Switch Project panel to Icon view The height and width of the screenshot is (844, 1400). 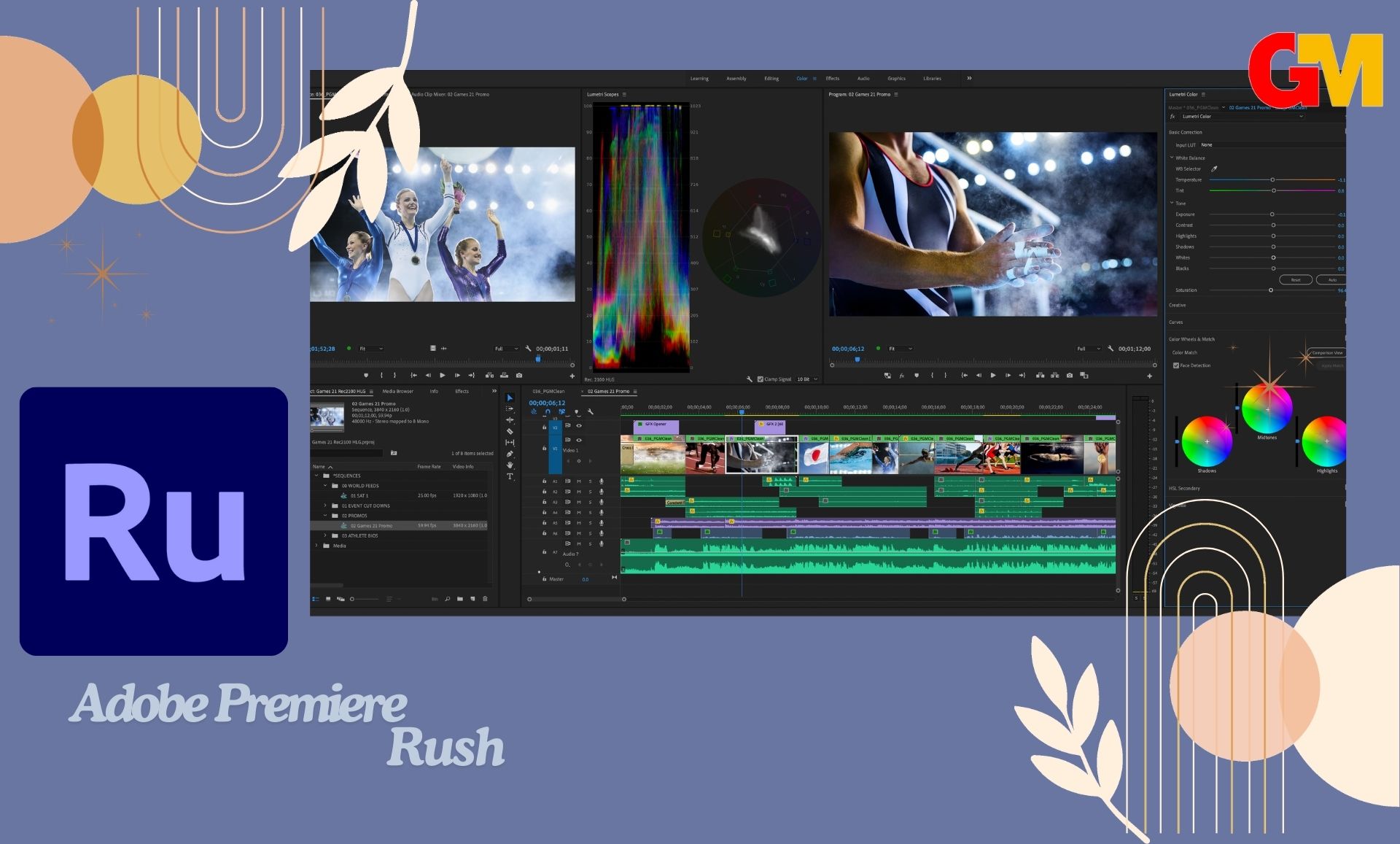(x=328, y=599)
